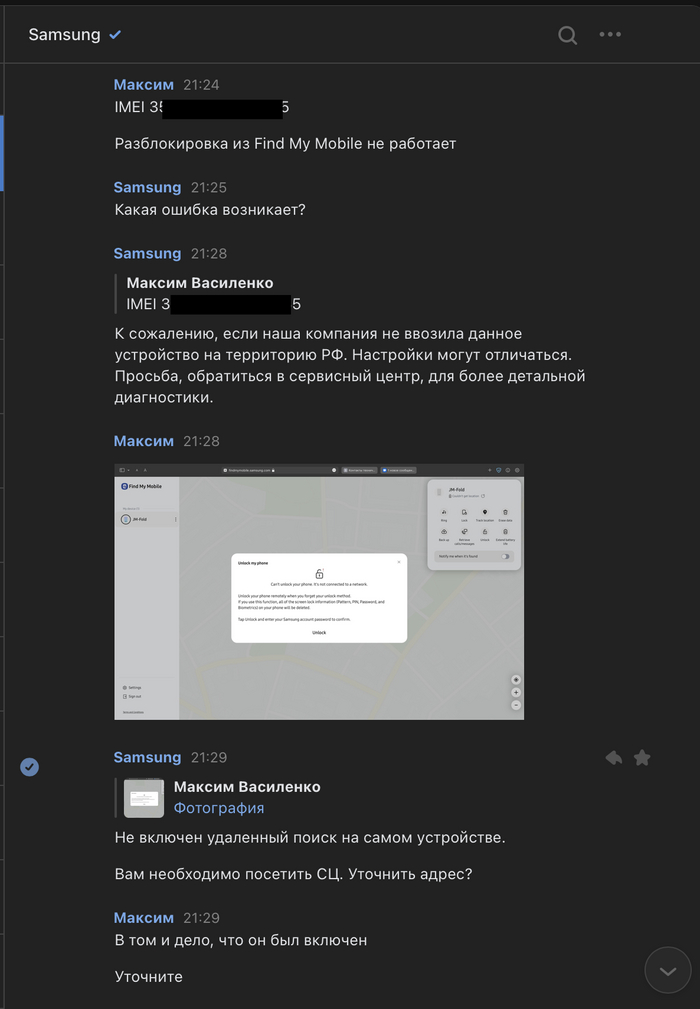The image size is (700, 1009).
Task: Open the quoted photo thumbnail in the 21:29 reply
Action: pos(143,798)
